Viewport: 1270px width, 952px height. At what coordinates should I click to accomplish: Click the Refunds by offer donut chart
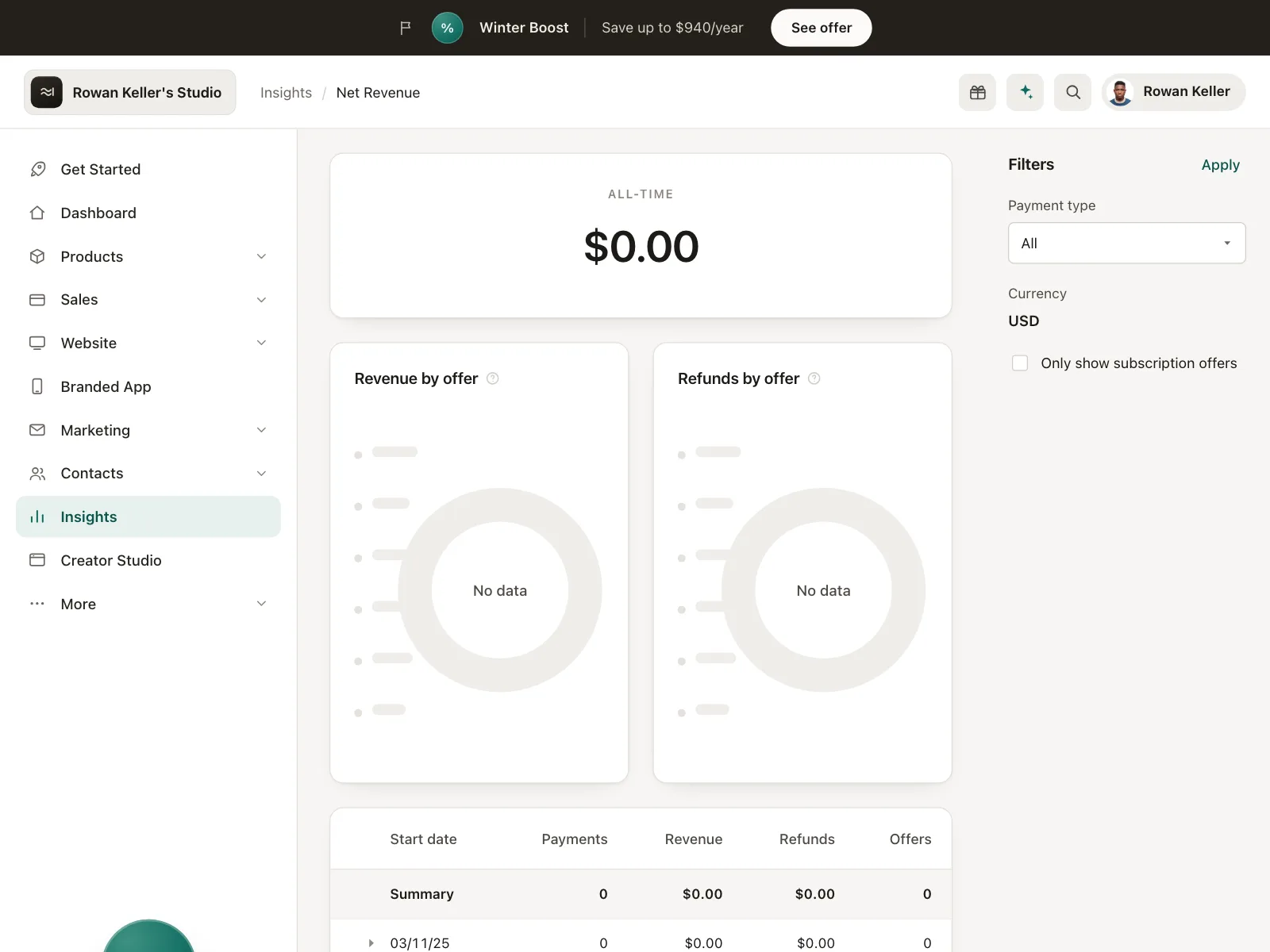point(823,589)
